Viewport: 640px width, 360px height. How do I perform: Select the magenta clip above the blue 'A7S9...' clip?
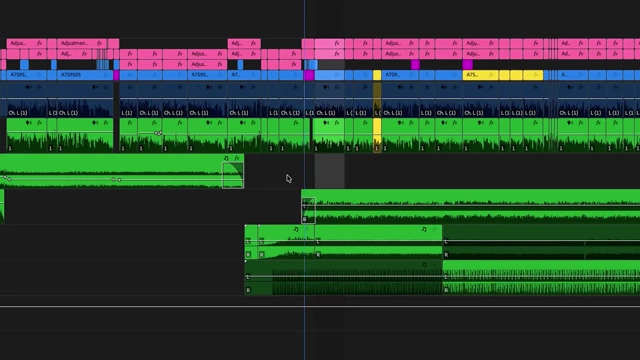pyautogui.click(x=415, y=64)
